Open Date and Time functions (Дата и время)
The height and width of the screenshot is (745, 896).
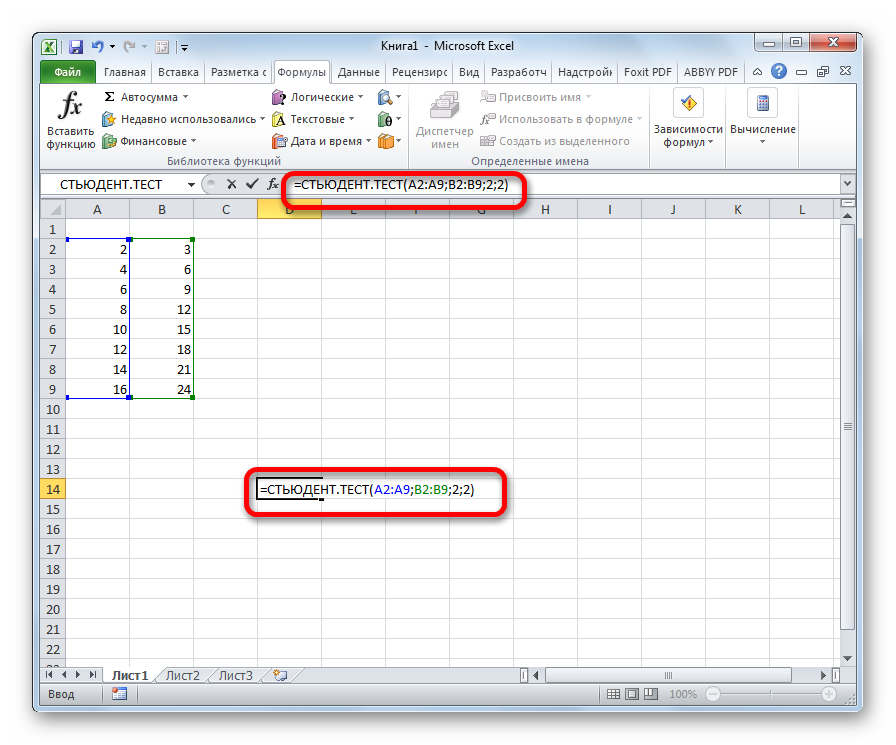click(322, 141)
